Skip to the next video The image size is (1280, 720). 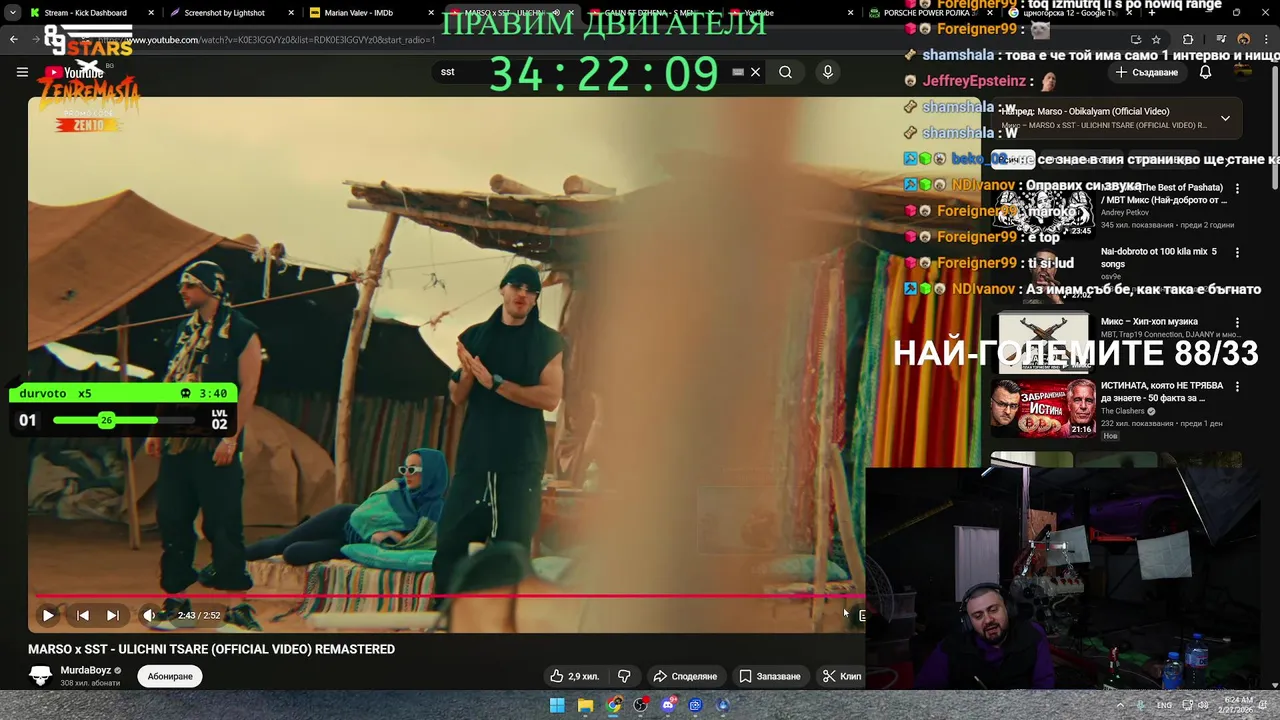coord(113,615)
